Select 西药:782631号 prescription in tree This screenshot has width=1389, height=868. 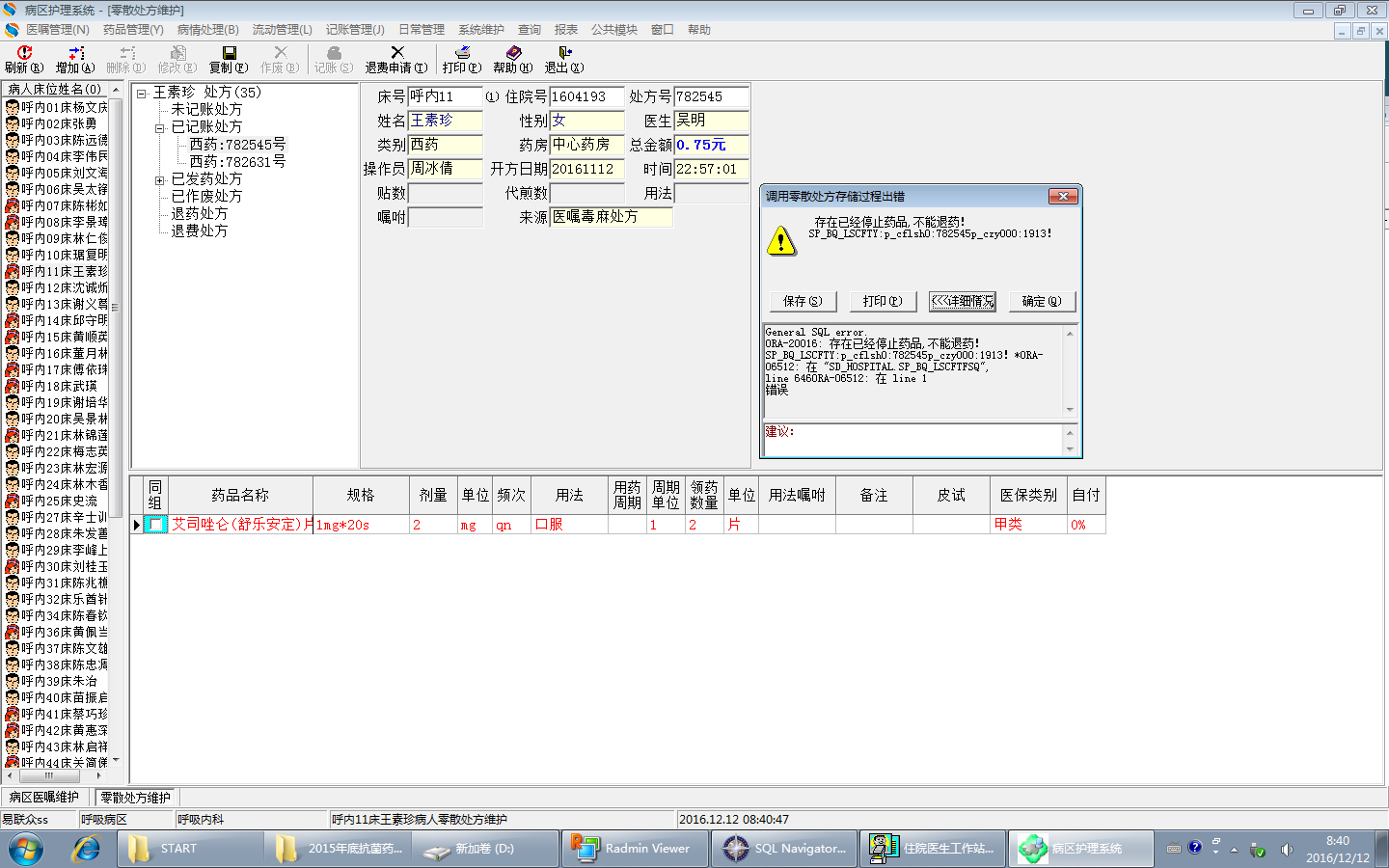pyautogui.click(x=237, y=162)
